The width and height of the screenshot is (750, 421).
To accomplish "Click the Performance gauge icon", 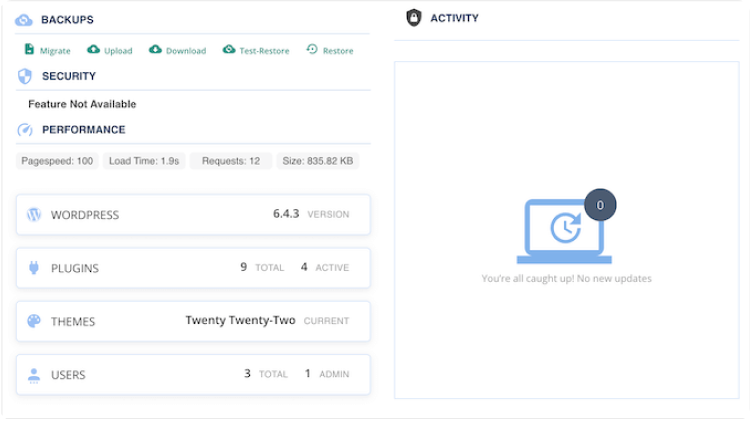I will click(x=26, y=130).
